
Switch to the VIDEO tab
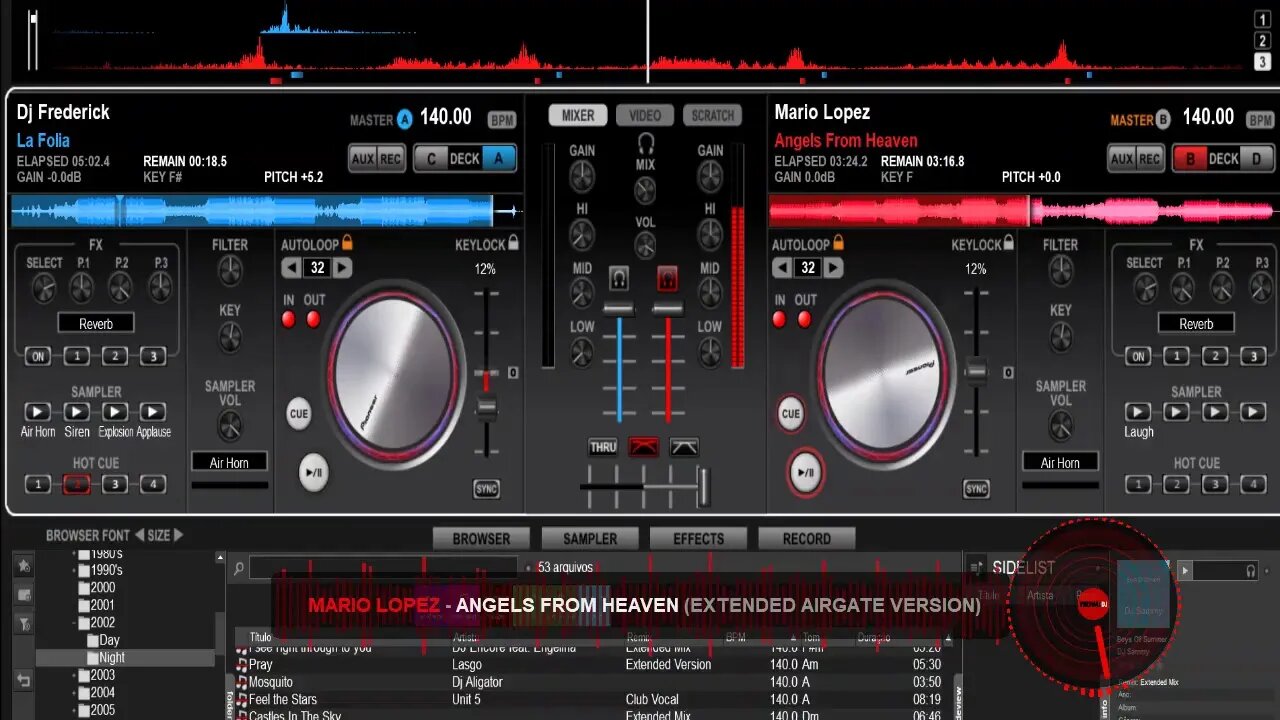pyautogui.click(x=645, y=115)
